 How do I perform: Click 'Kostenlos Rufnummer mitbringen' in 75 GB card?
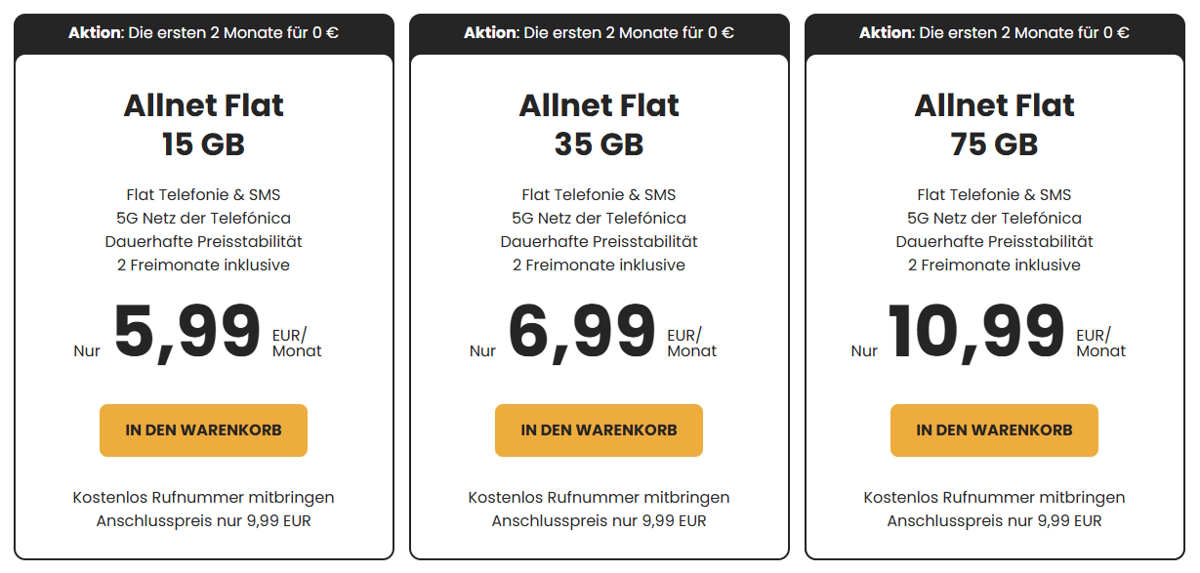995,497
